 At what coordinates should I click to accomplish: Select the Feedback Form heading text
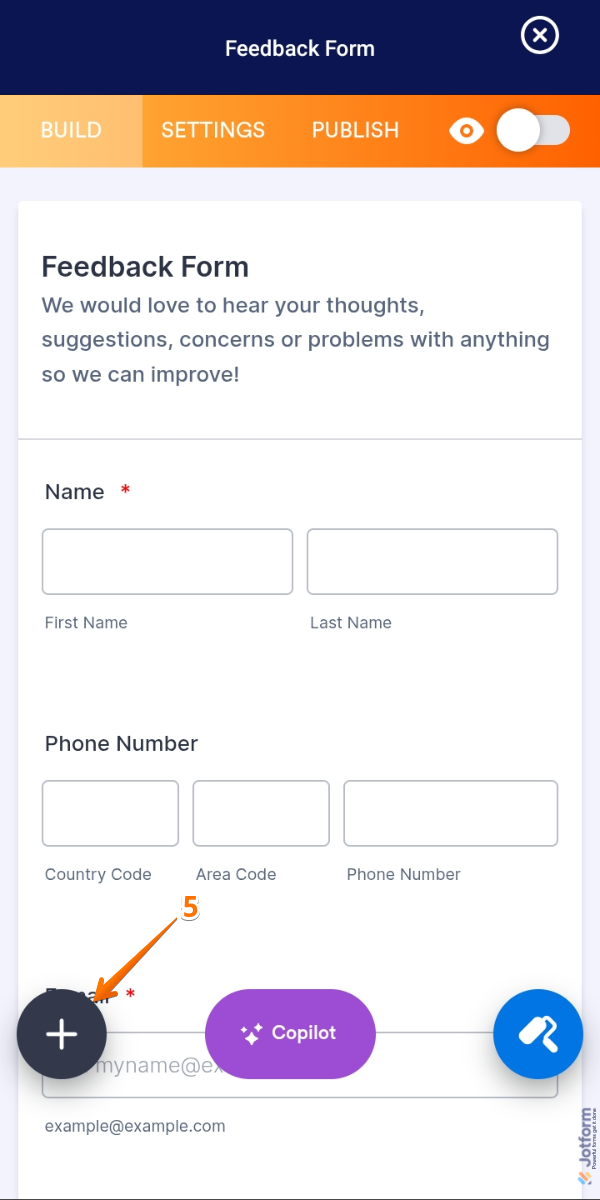point(144,267)
